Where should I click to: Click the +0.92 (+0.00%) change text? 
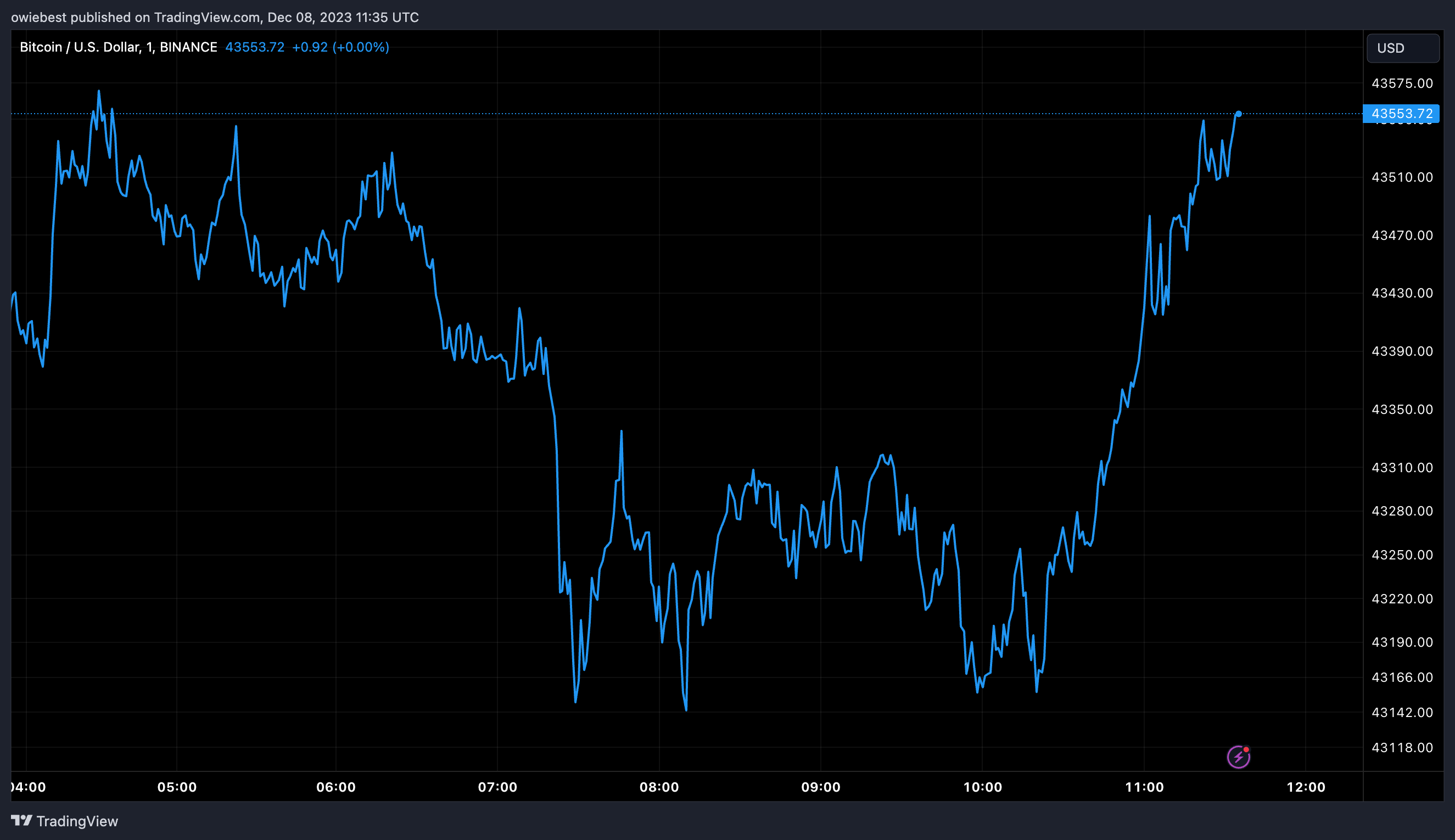click(x=340, y=47)
